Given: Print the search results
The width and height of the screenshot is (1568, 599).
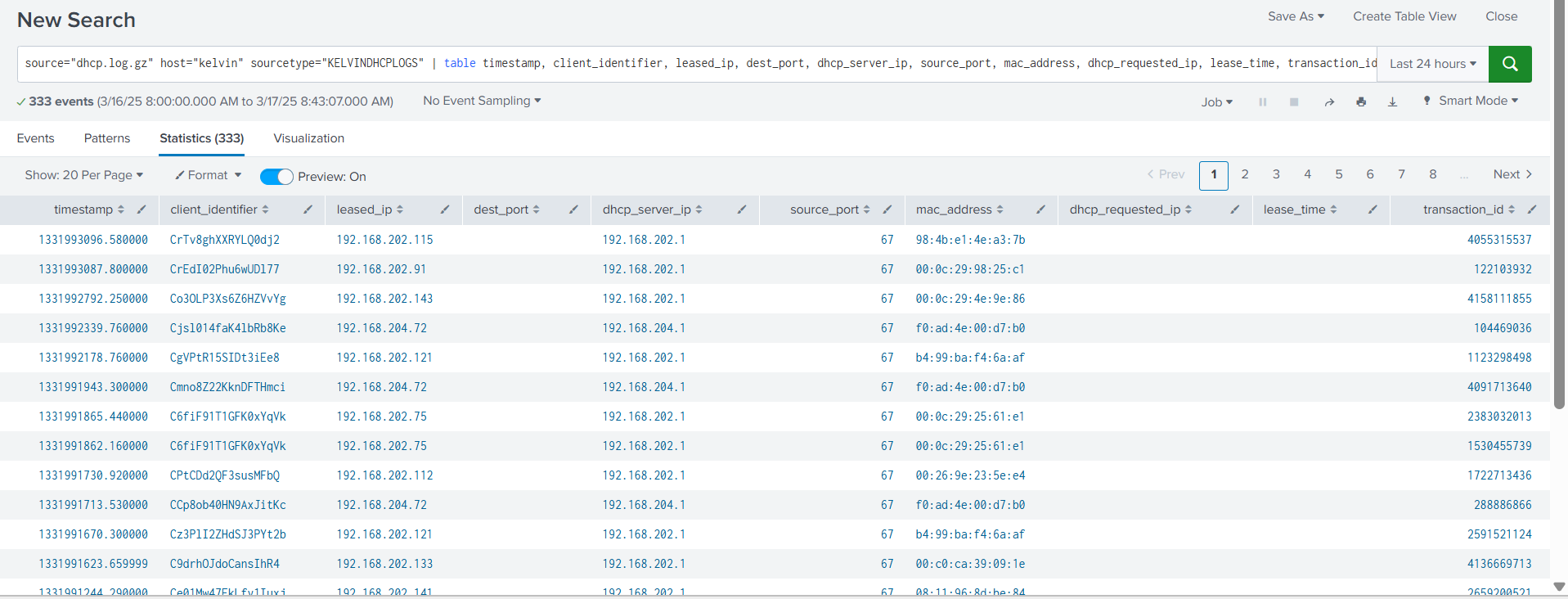Looking at the screenshot, I should pyautogui.click(x=1361, y=102).
